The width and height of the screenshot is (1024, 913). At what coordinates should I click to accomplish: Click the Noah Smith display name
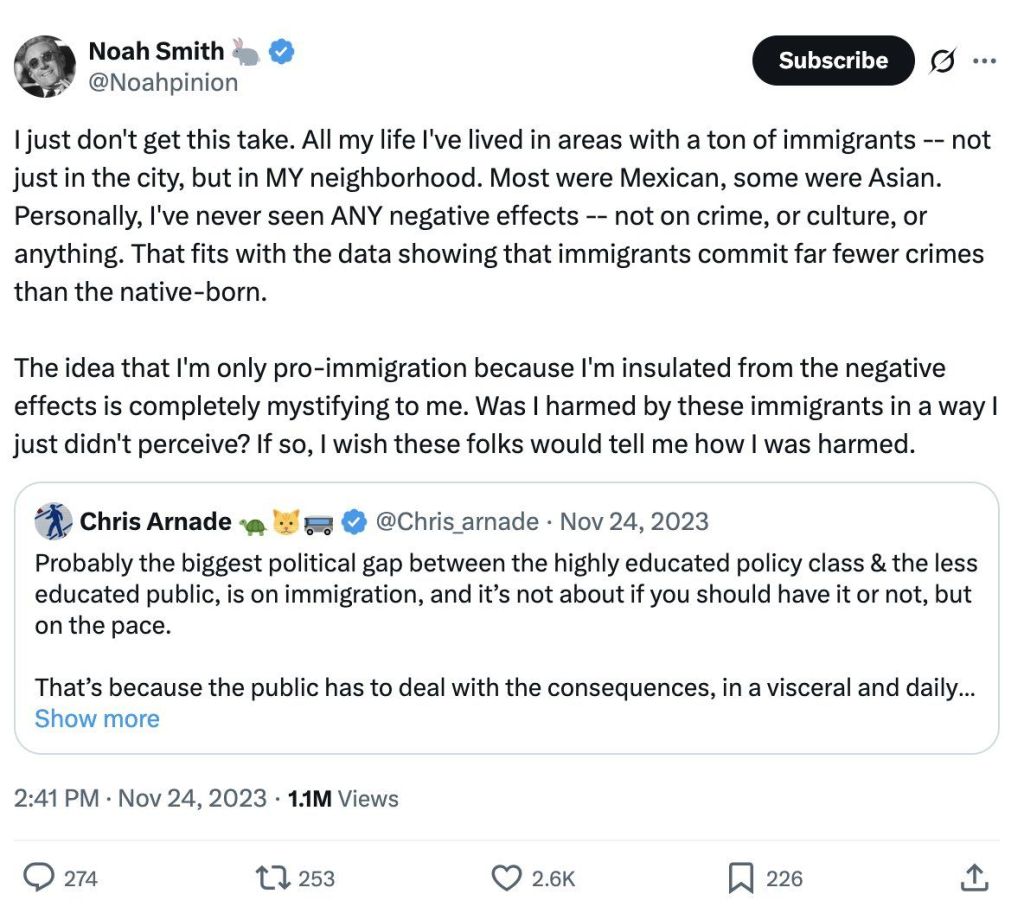point(156,51)
